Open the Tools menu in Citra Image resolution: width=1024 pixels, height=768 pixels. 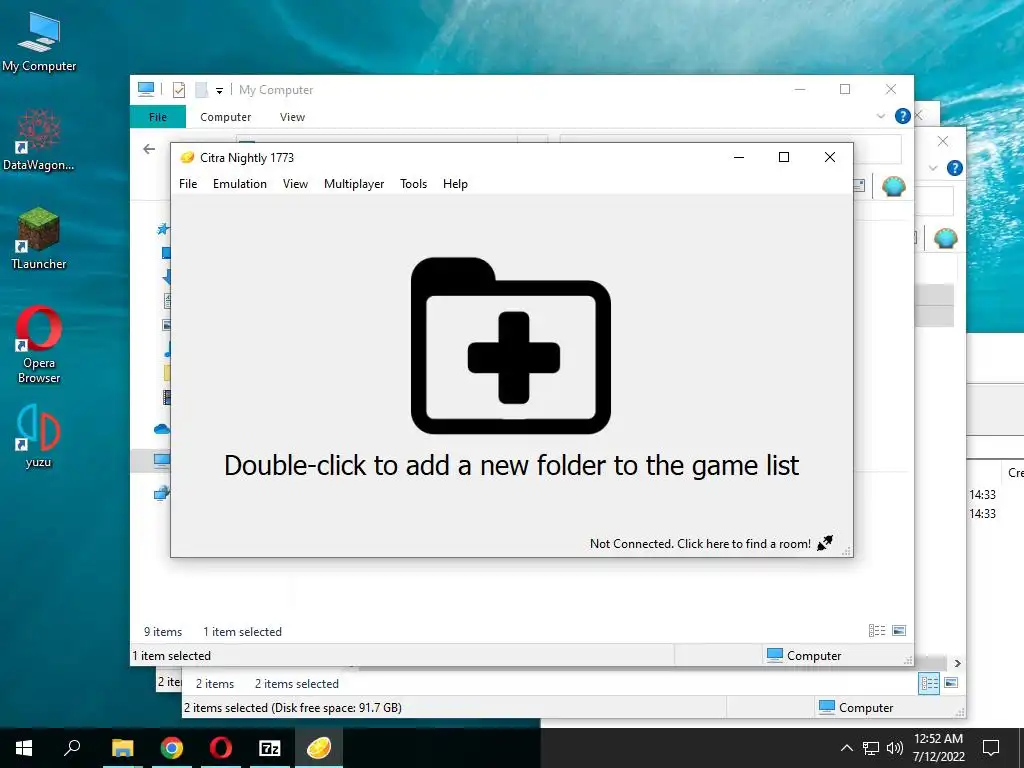(413, 184)
